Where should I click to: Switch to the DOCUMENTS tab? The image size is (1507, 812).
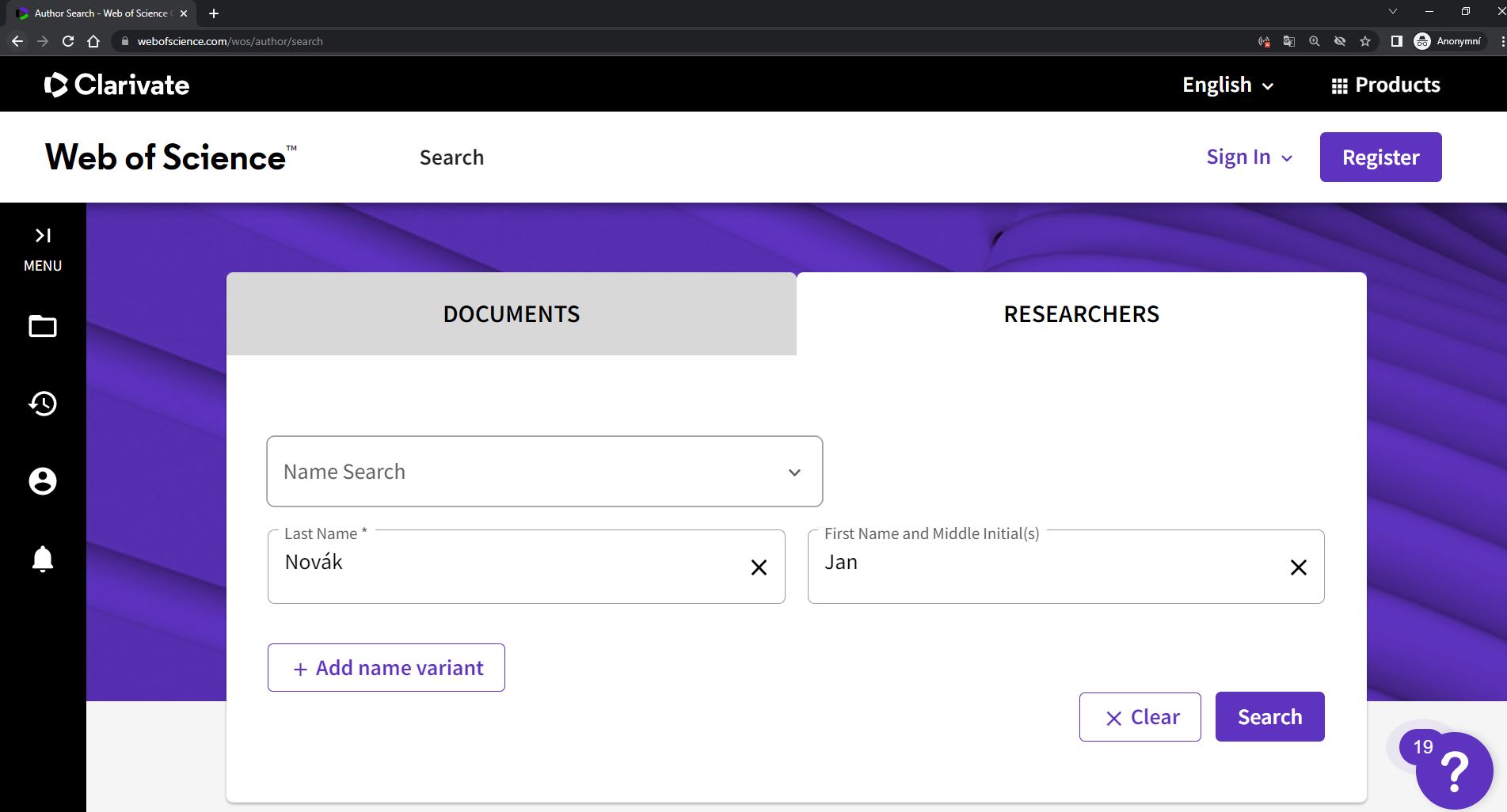512,314
